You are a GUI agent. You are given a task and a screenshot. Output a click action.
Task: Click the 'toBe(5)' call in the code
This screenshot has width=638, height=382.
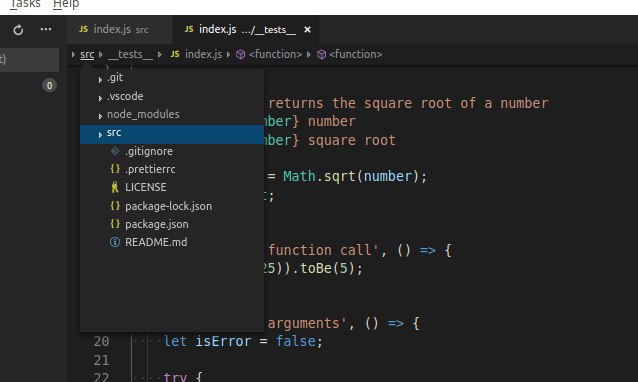327,268
